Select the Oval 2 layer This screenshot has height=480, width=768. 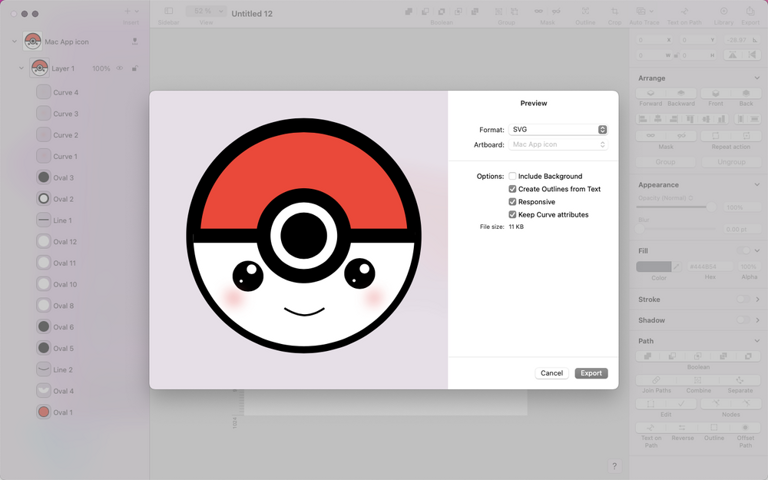click(63, 199)
